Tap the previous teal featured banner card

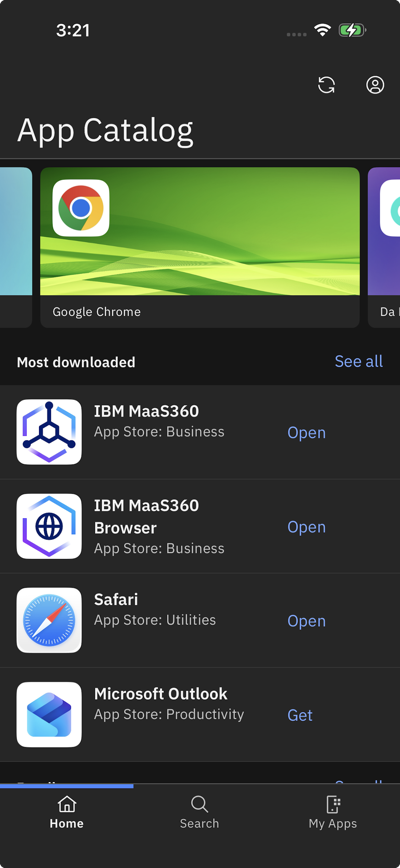tap(15, 247)
